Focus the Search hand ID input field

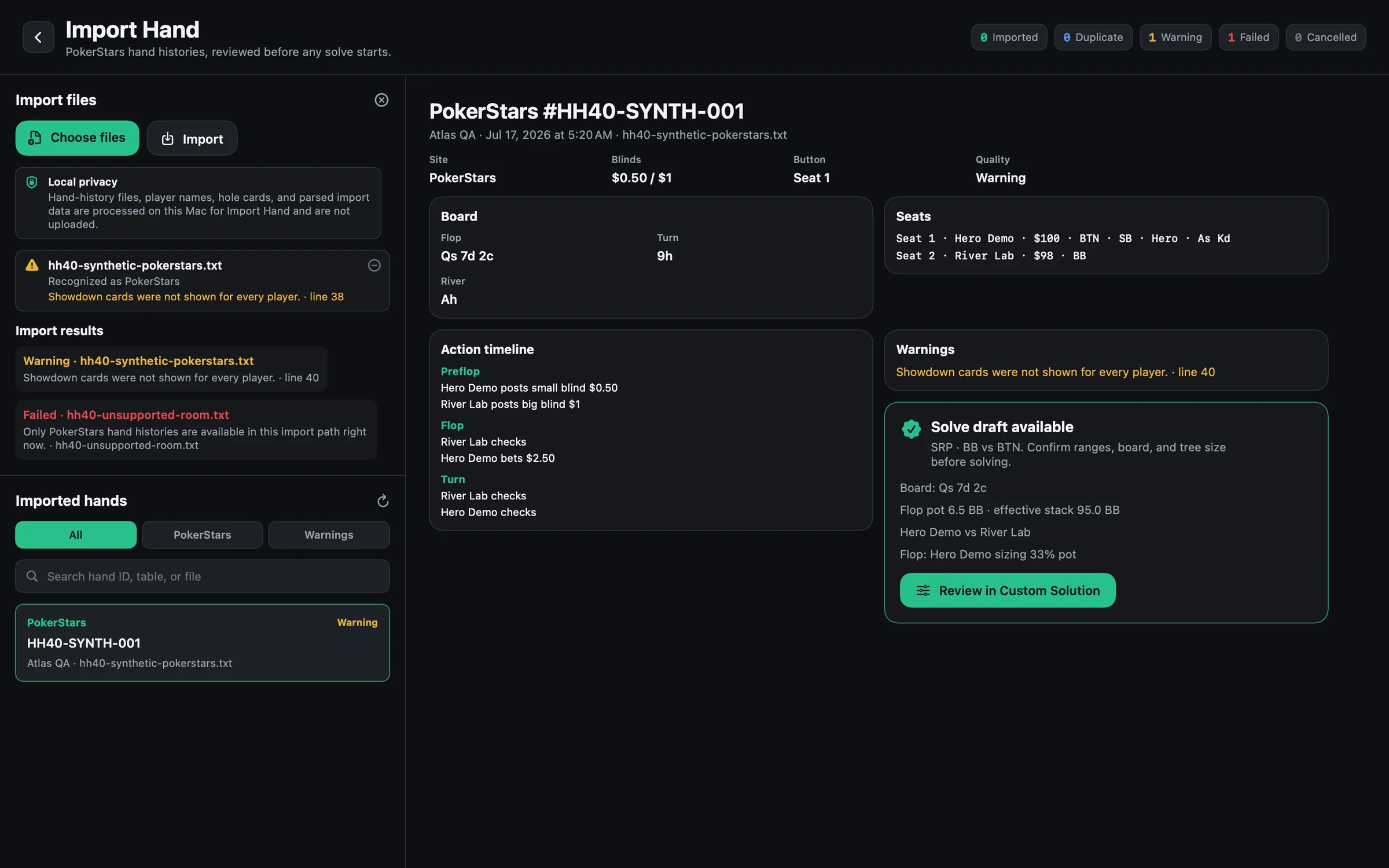203,576
